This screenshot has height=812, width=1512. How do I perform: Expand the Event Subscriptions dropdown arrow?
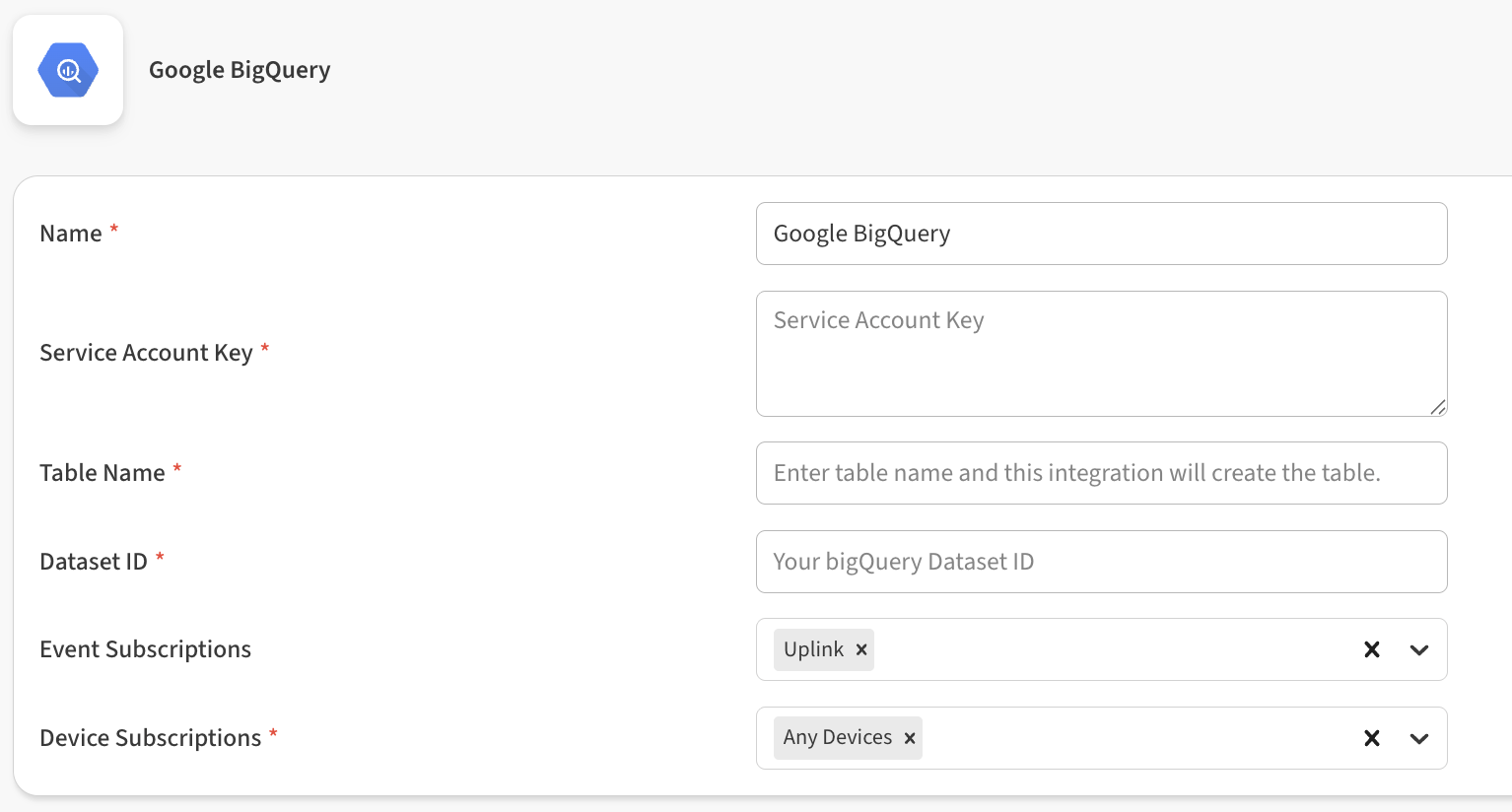(1419, 649)
